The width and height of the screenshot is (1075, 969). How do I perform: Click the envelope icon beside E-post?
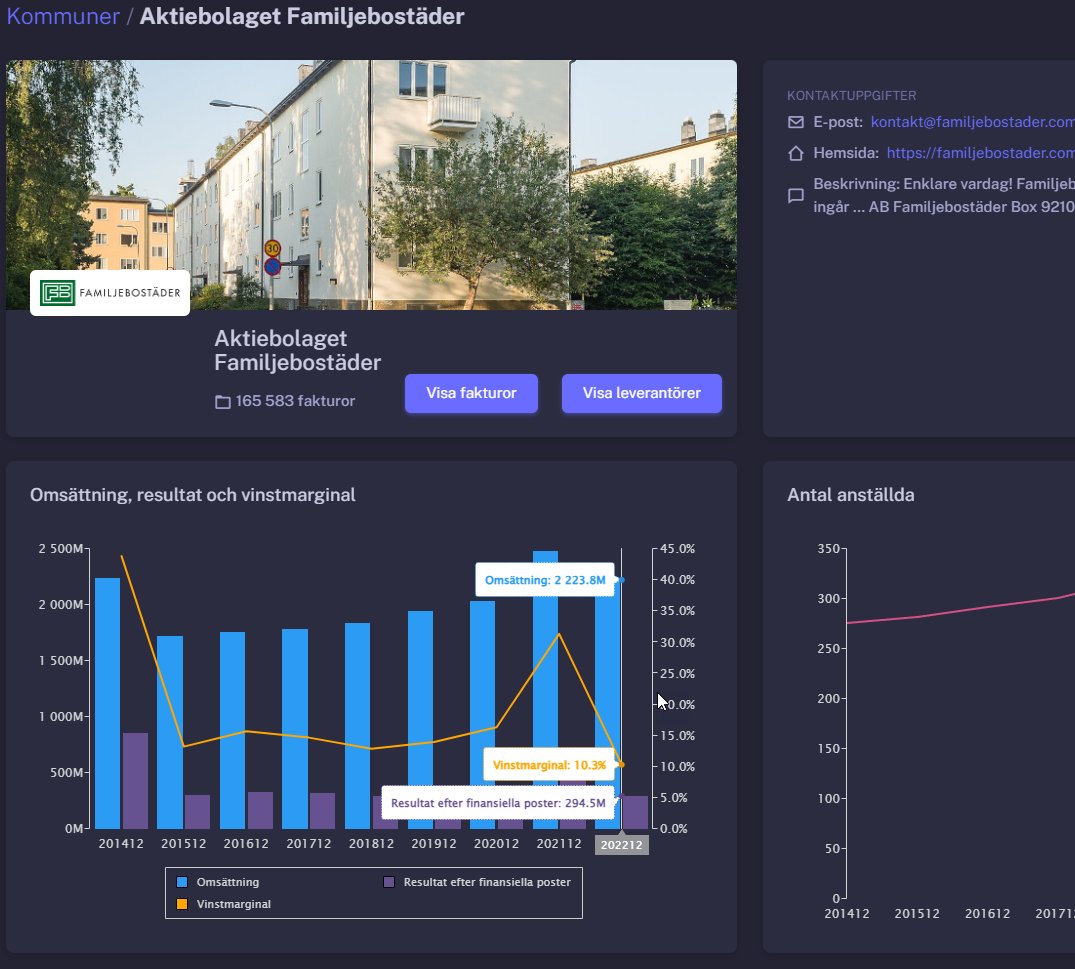tap(795, 122)
